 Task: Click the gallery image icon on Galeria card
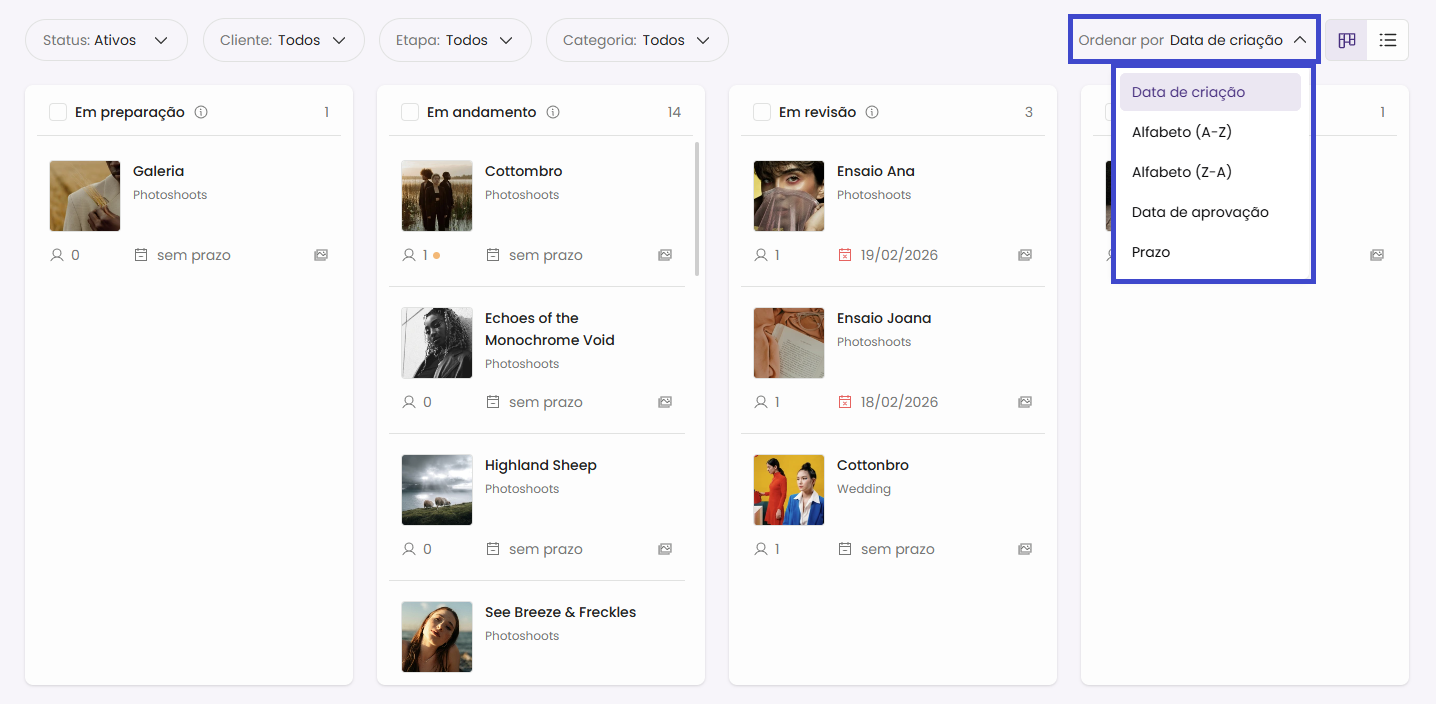click(x=321, y=255)
